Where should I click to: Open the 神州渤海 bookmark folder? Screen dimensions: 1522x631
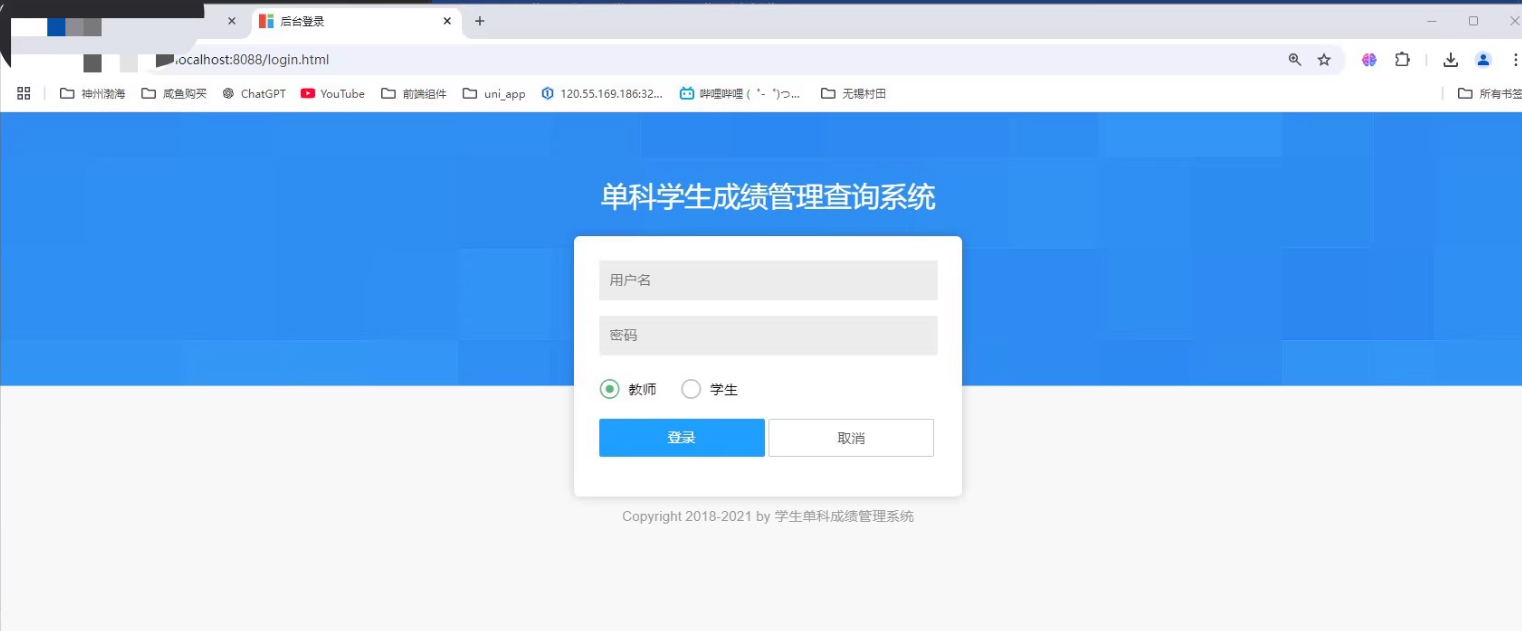(93, 94)
